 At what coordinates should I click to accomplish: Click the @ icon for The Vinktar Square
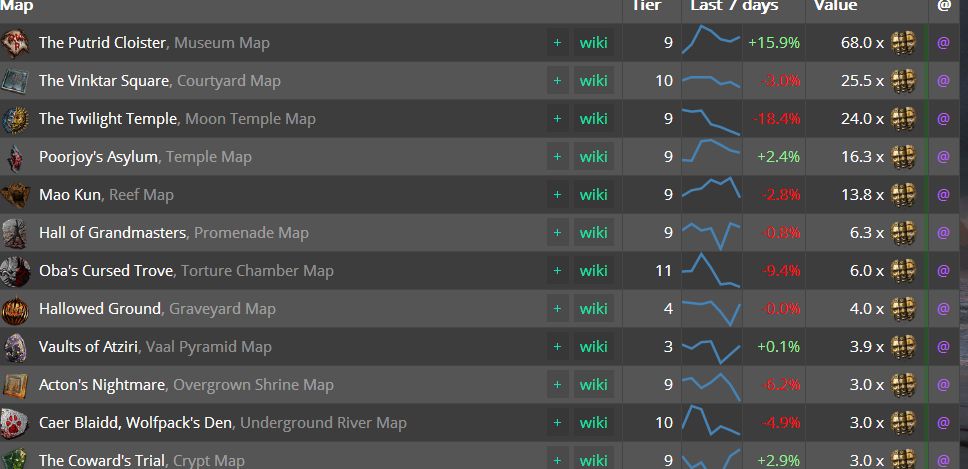click(x=943, y=81)
